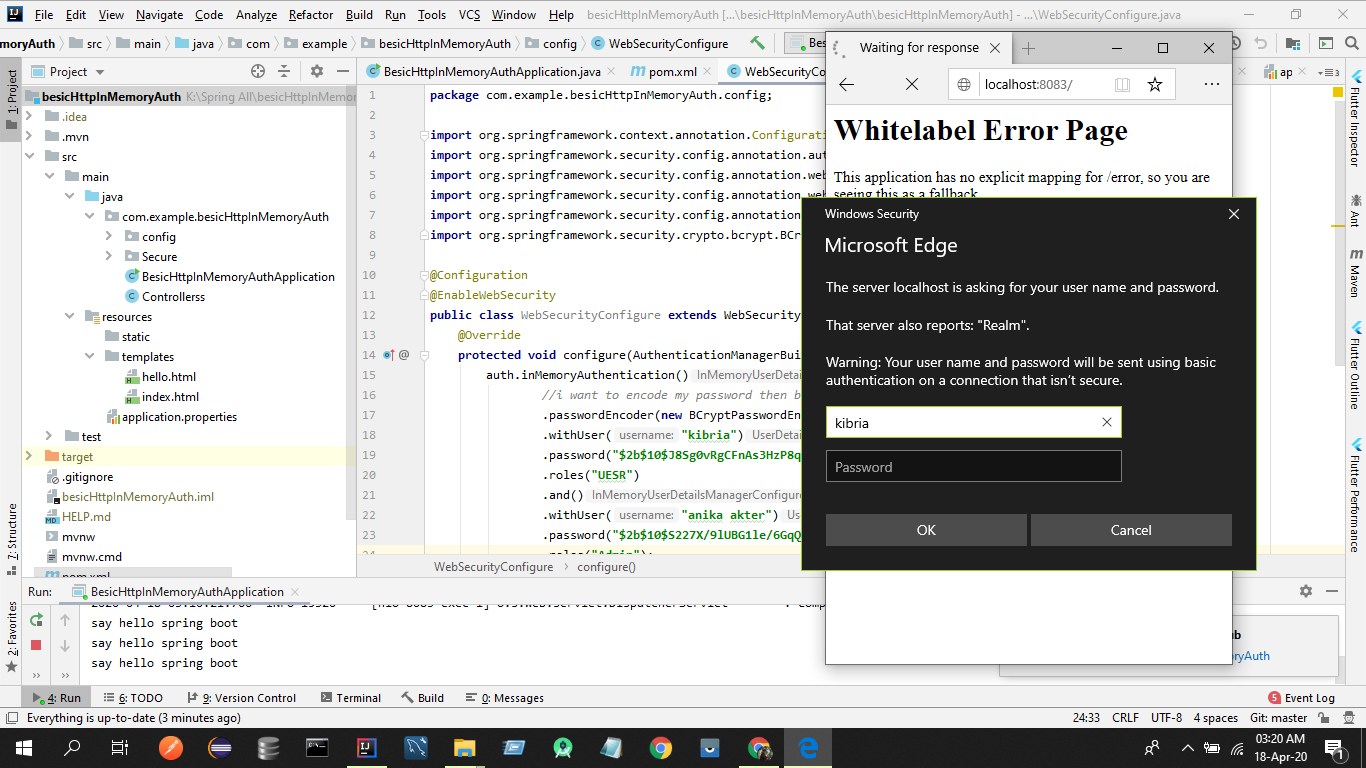Open the Terminal tool window
Screen dimensions: 1366x768
(x=350, y=697)
